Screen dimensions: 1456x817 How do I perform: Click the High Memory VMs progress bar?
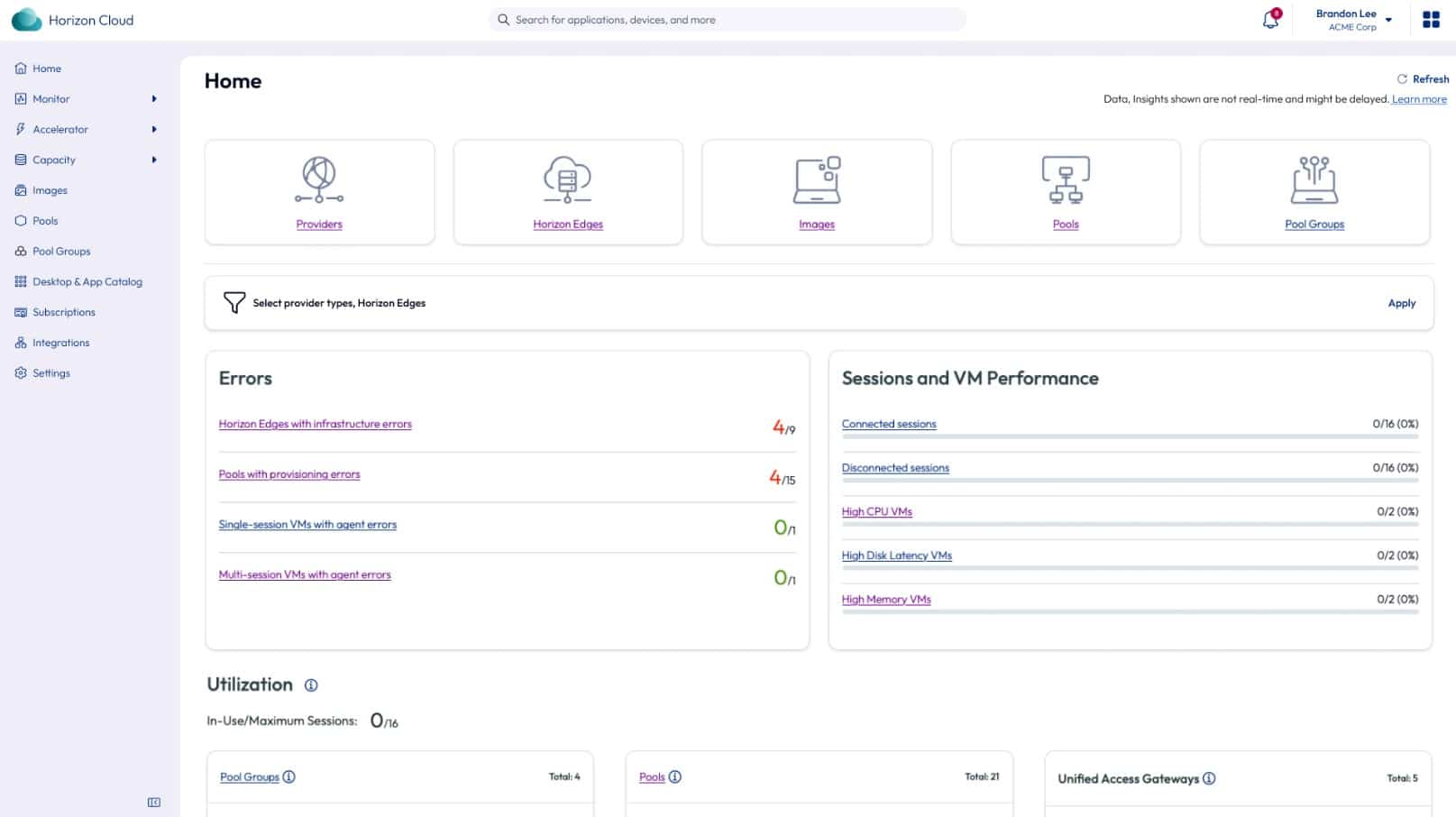pyautogui.click(x=1130, y=612)
